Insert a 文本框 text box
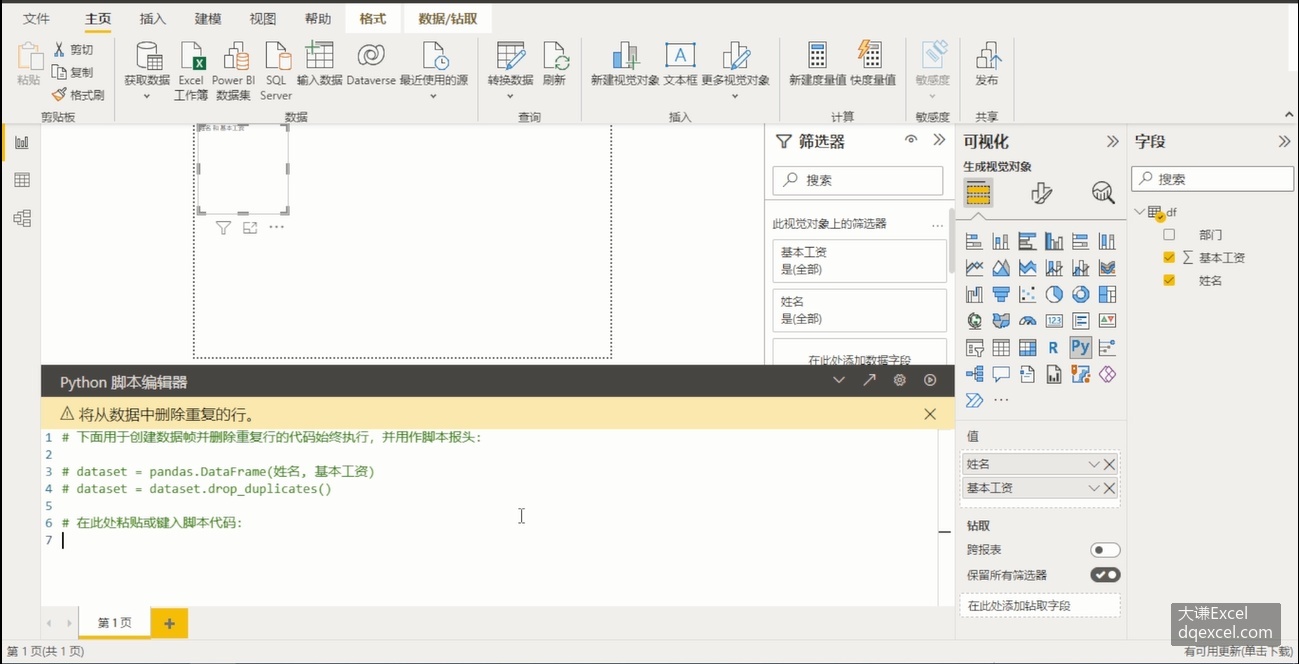Viewport: 1299px width, 664px height. click(680, 65)
